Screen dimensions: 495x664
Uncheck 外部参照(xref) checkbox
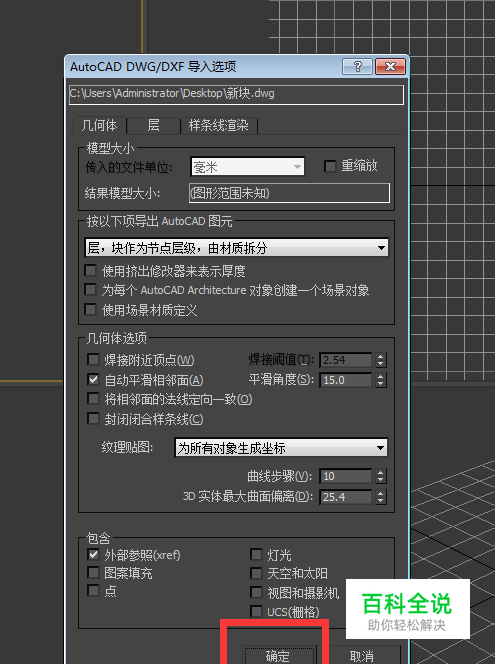pyautogui.click(x=93, y=554)
